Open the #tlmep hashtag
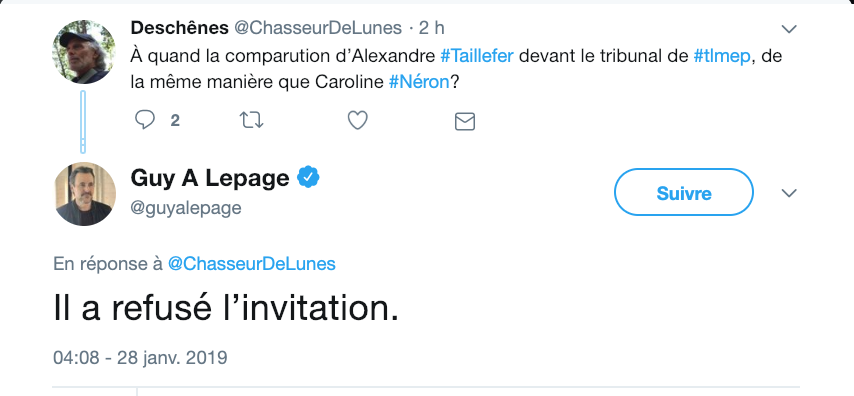 (722, 56)
